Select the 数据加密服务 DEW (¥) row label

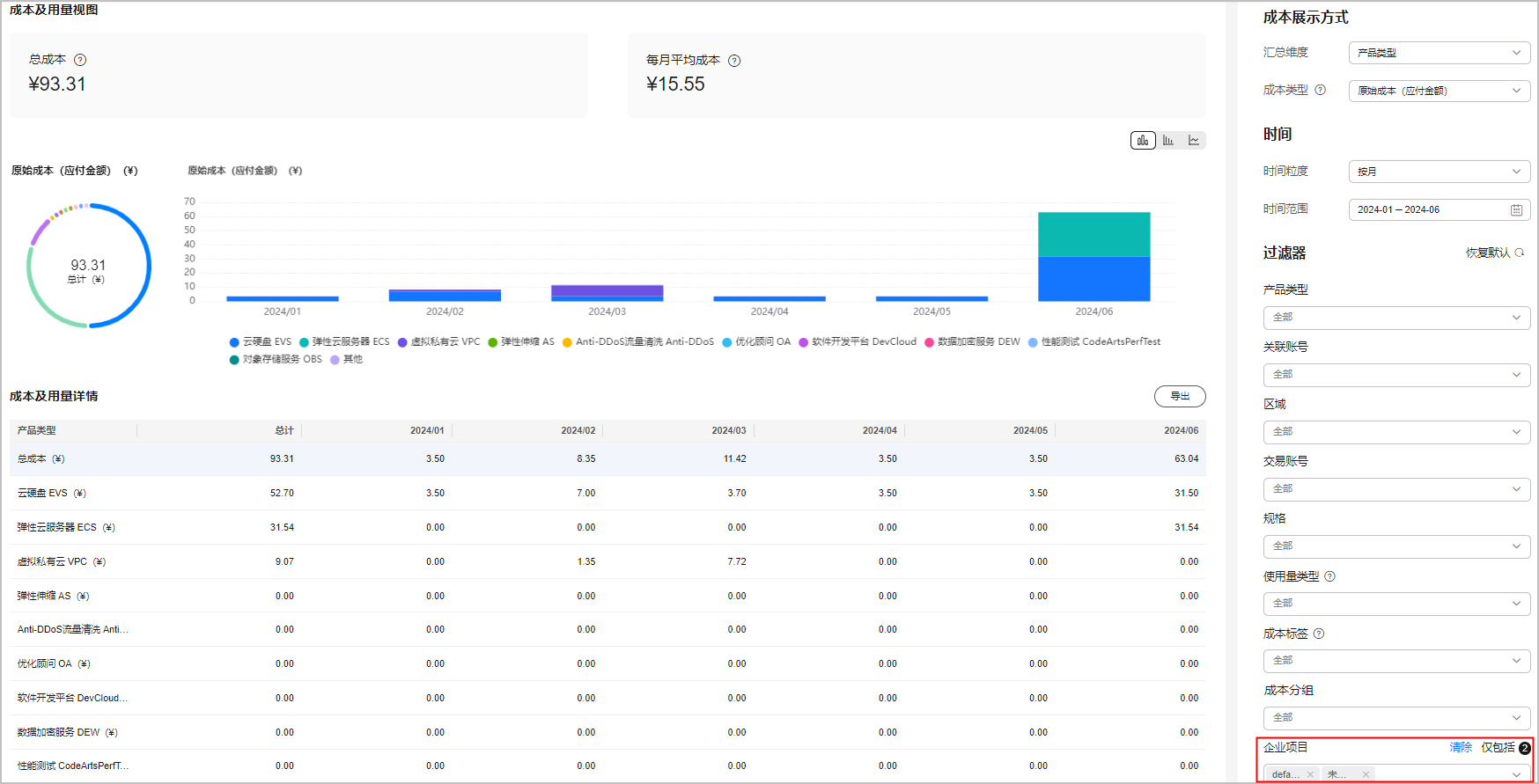click(68, 733)
